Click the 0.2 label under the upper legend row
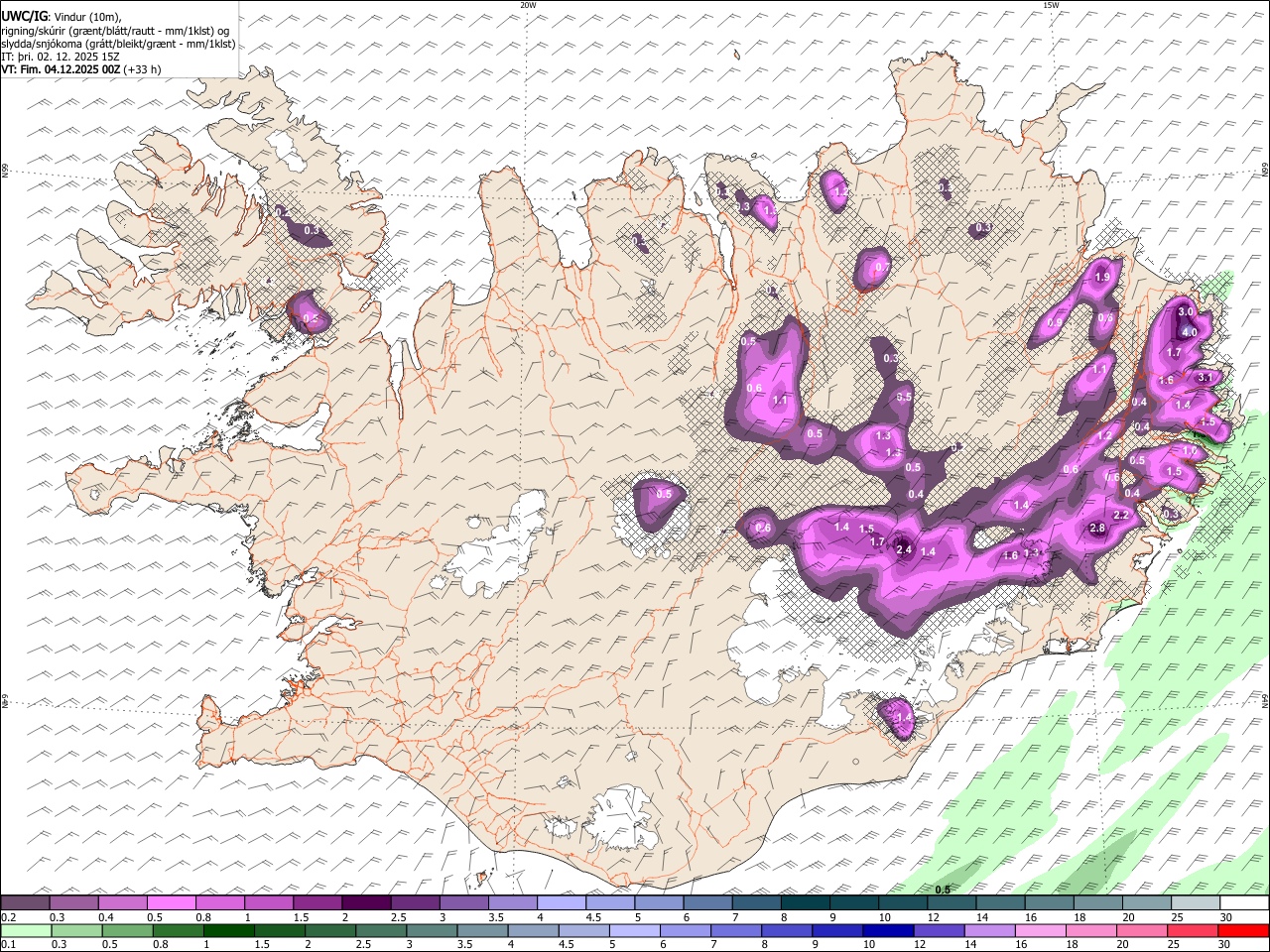Viewport: 1270px width, 952px height. click(9, 917)
